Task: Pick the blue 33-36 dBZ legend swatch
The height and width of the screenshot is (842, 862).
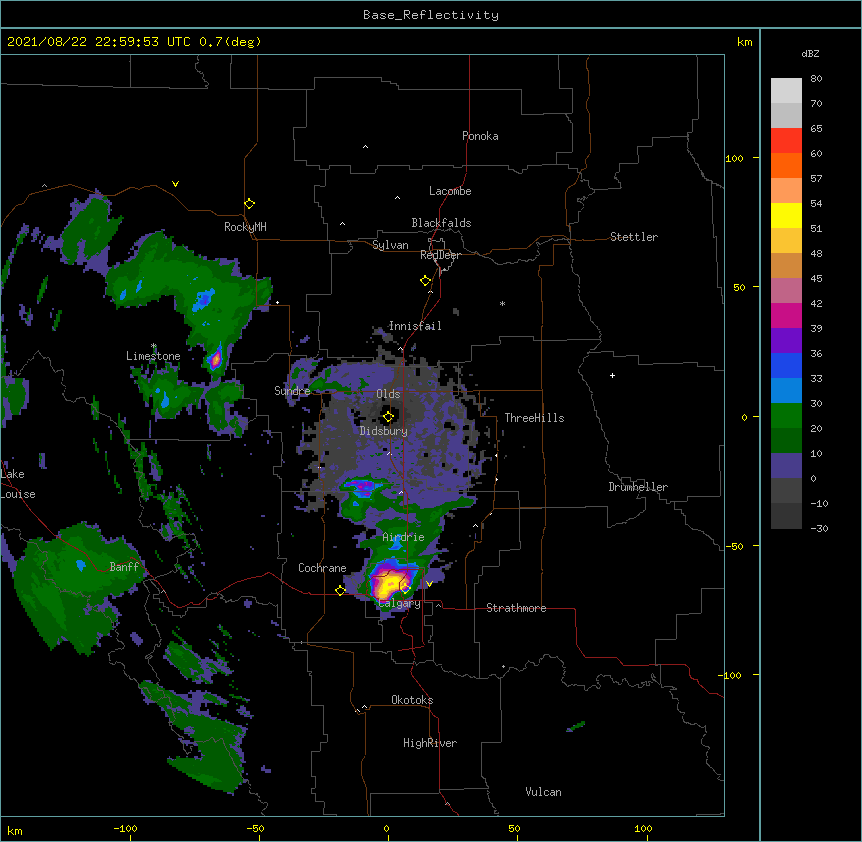Action: click(x=786, y=366)
